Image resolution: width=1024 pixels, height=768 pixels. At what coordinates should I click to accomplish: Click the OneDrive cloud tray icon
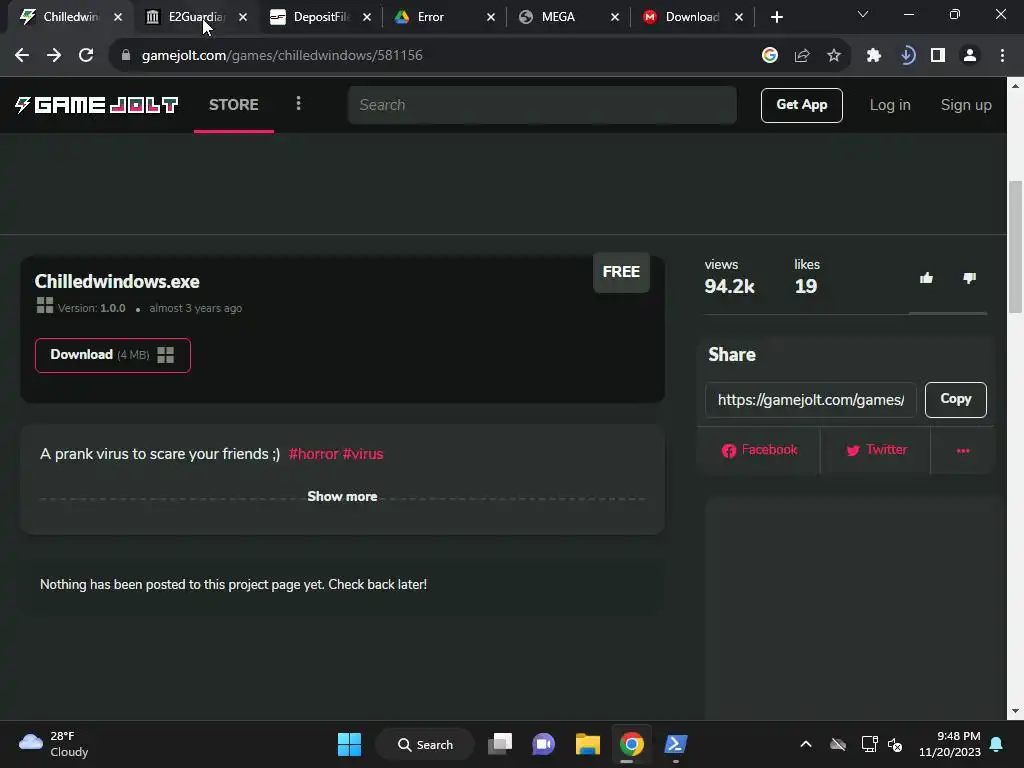(x=838, y=744)
